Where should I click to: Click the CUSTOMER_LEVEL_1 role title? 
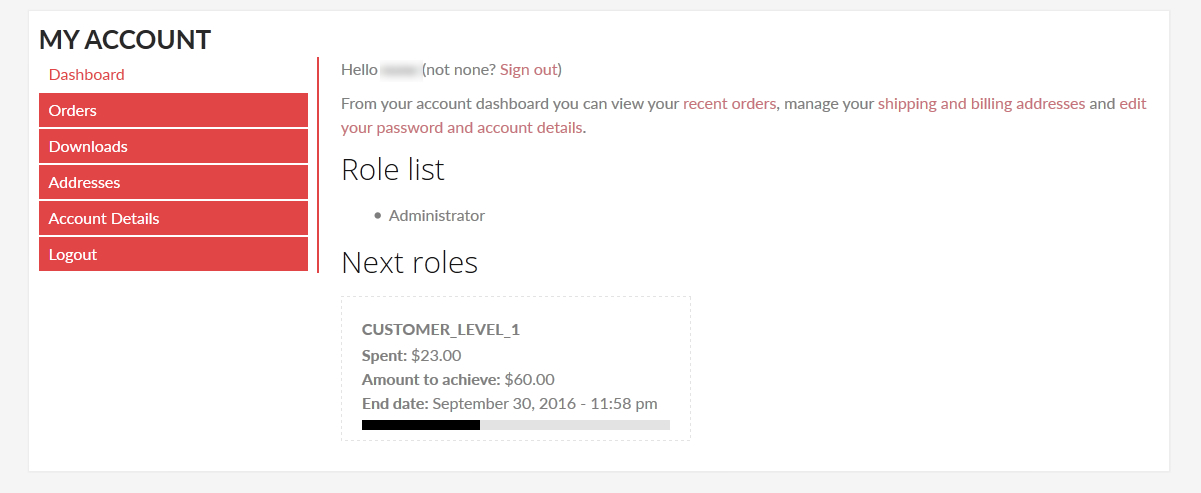(x=440, y=330)
